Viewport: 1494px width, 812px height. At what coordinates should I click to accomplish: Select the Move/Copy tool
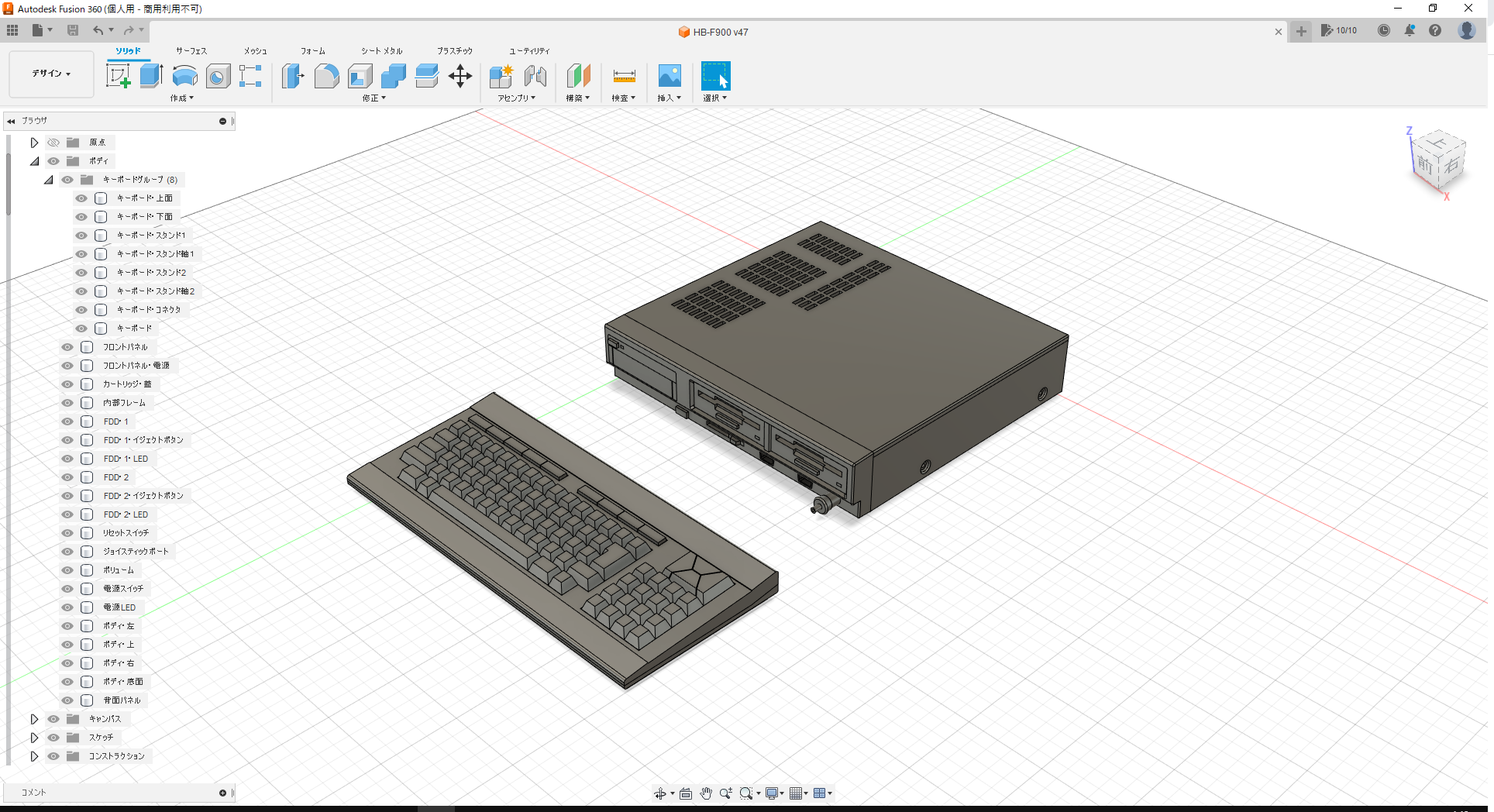click(x=460, y=75)
